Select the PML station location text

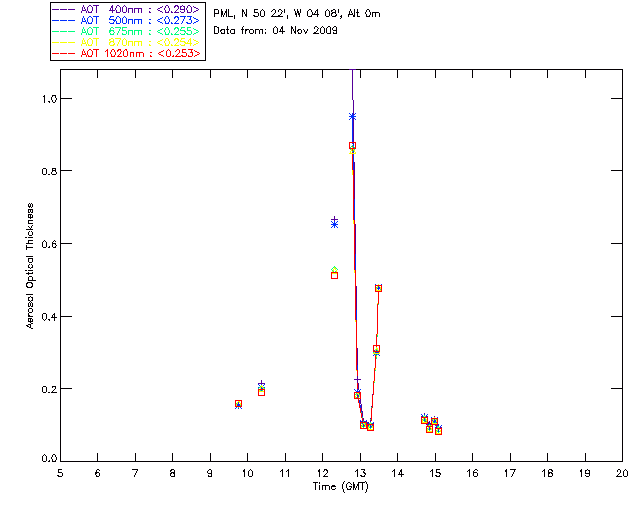pos(297,14)
